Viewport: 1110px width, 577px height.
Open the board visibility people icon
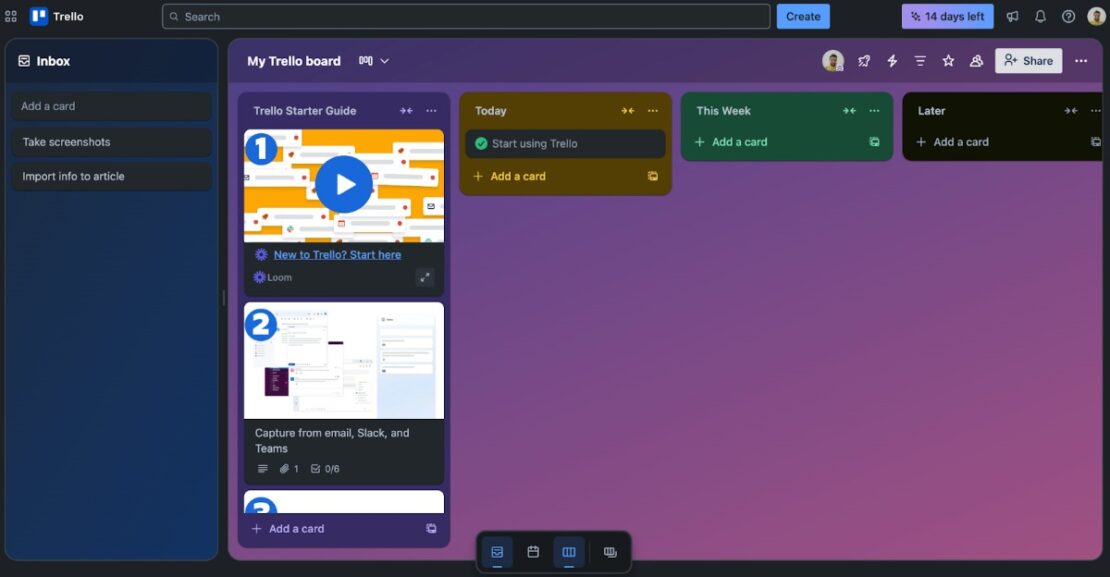pos(976,61)
